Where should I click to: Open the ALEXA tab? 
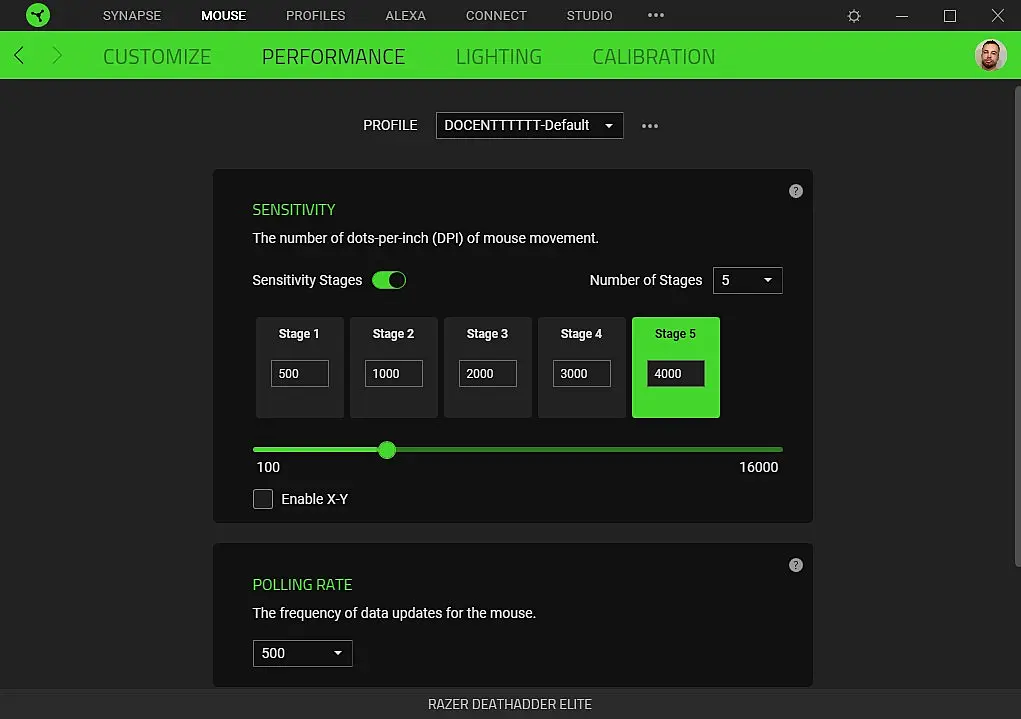405,16
